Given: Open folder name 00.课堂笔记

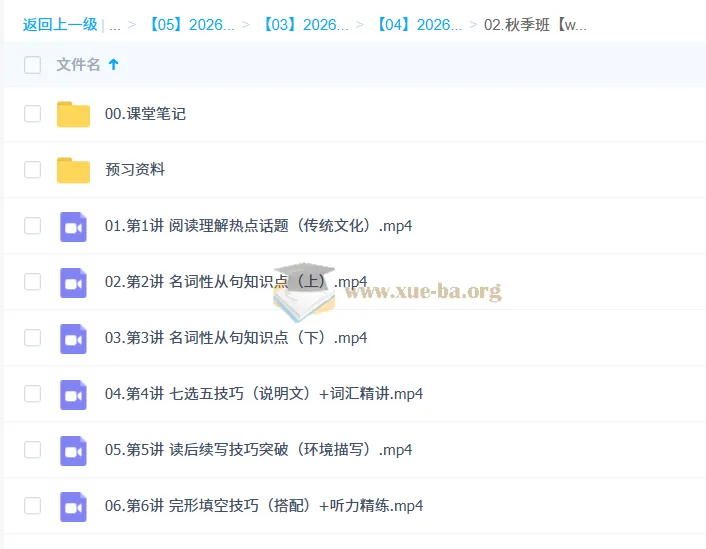Looking at the screenshot, I should coord(145,113).
